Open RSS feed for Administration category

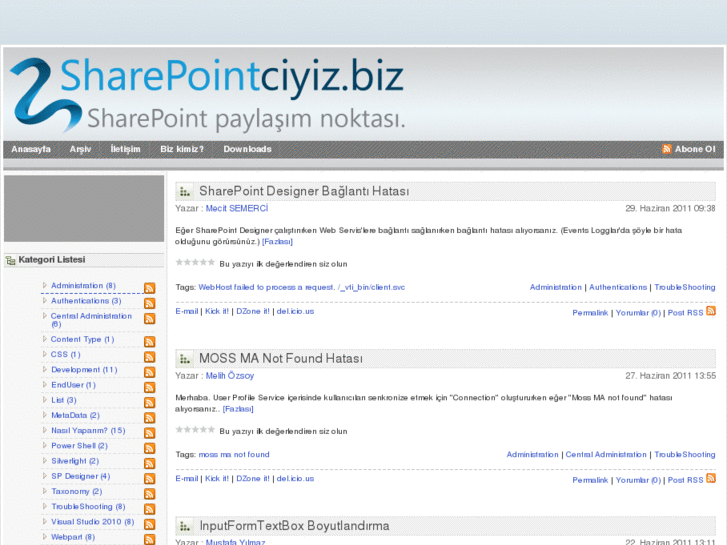(x=149, y=288)
